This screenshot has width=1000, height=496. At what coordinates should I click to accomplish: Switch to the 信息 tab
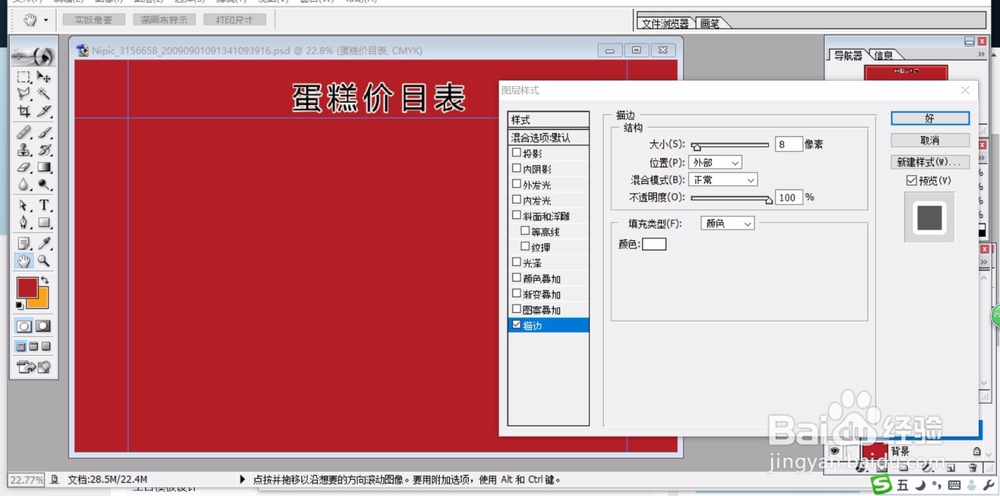coord(883,55)
